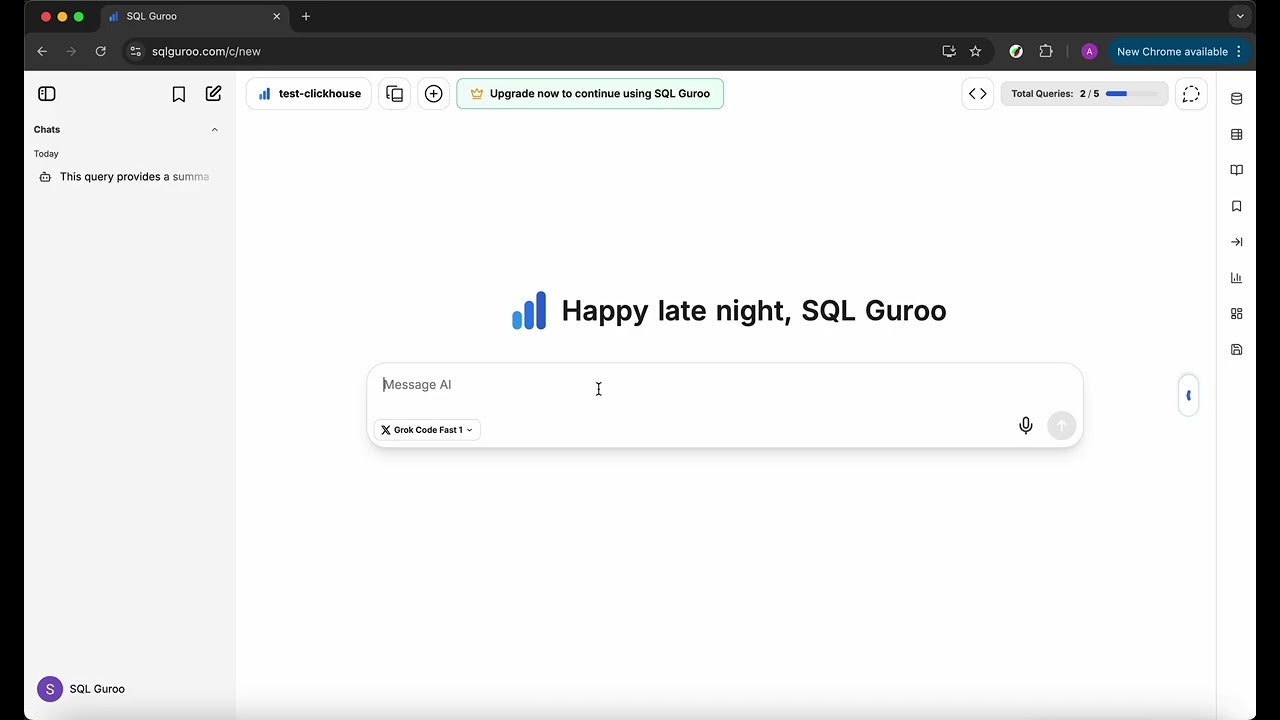Open the database connections panel

click(1236, 97)
